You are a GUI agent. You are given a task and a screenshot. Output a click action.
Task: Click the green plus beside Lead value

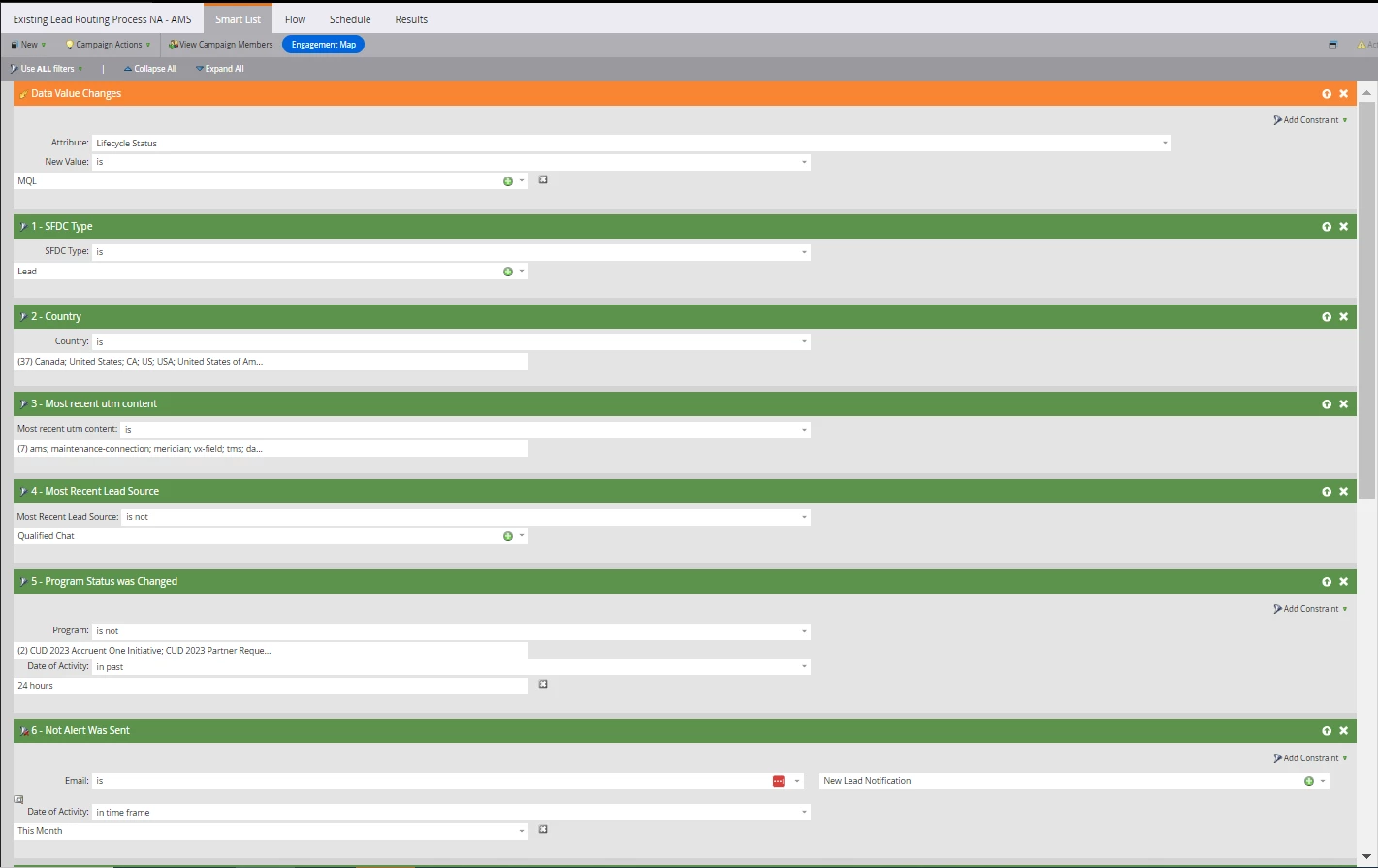[507, 272]
